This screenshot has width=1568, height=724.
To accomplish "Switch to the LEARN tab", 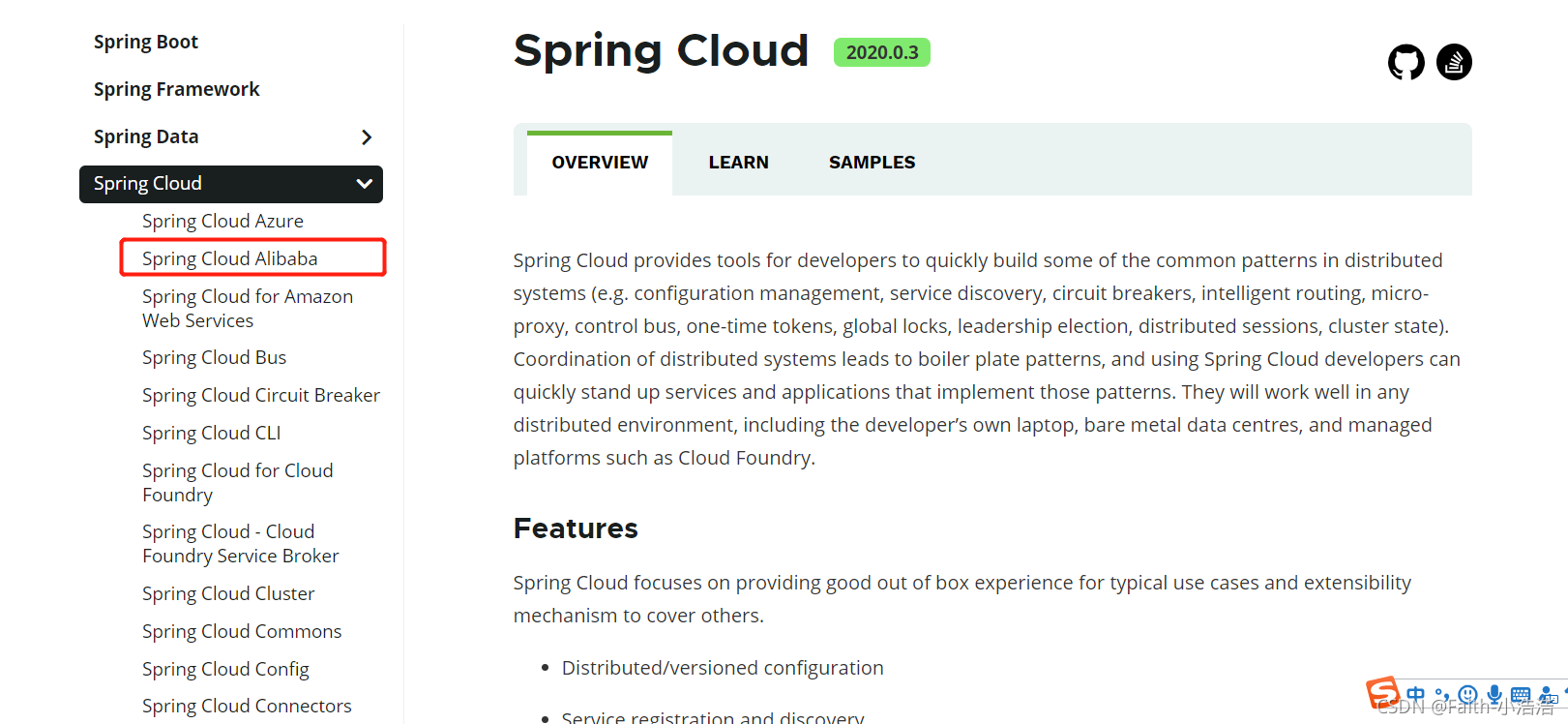I will [x=738, y=163].
